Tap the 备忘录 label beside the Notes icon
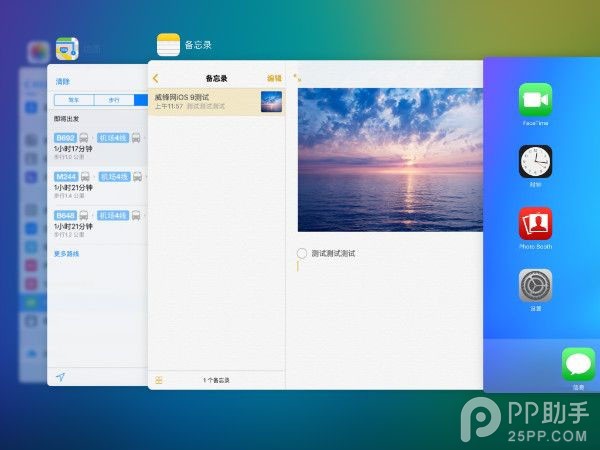 [198, 45]
